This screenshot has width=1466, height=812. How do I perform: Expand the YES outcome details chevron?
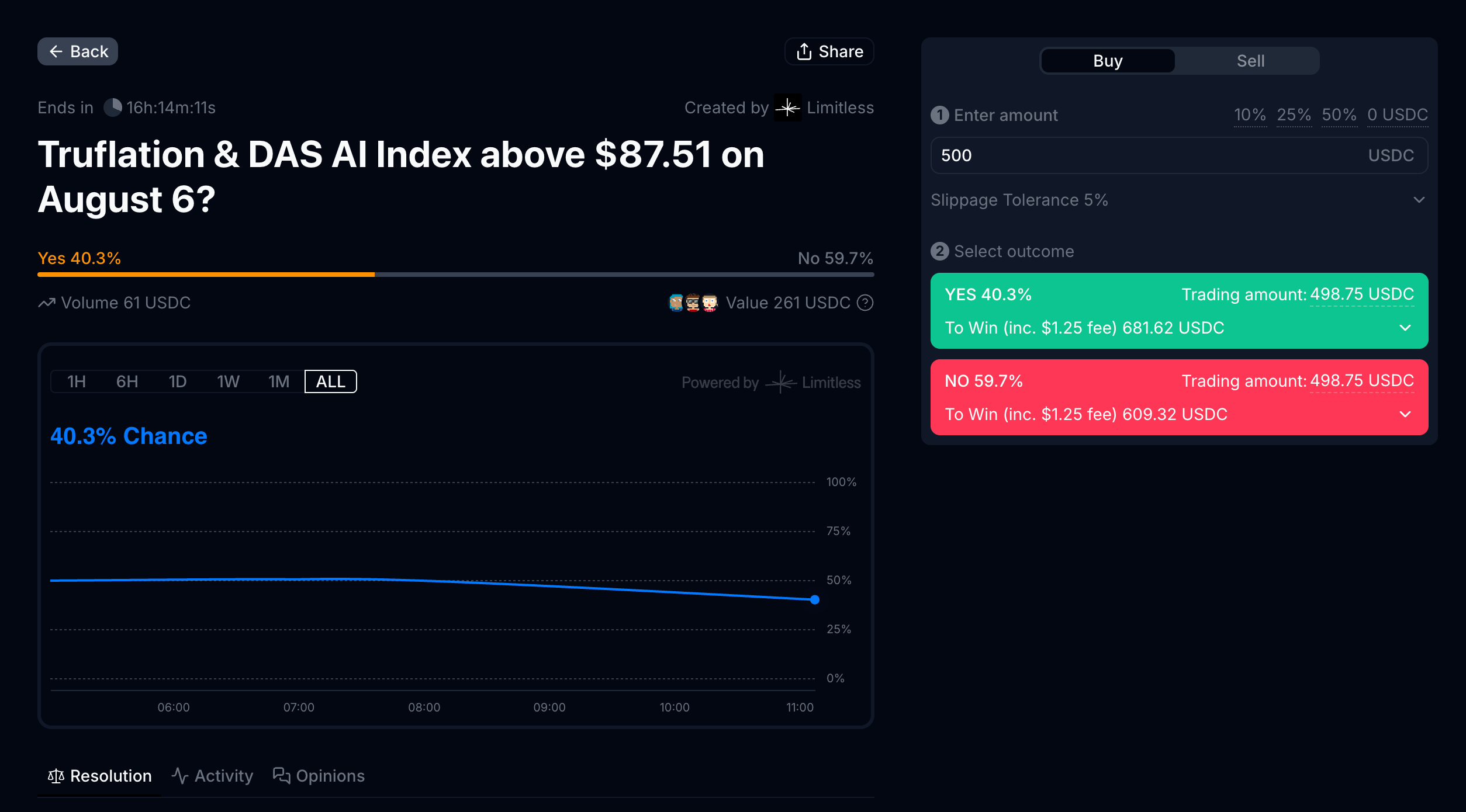pyautogui.click(x=1405, y=328)
